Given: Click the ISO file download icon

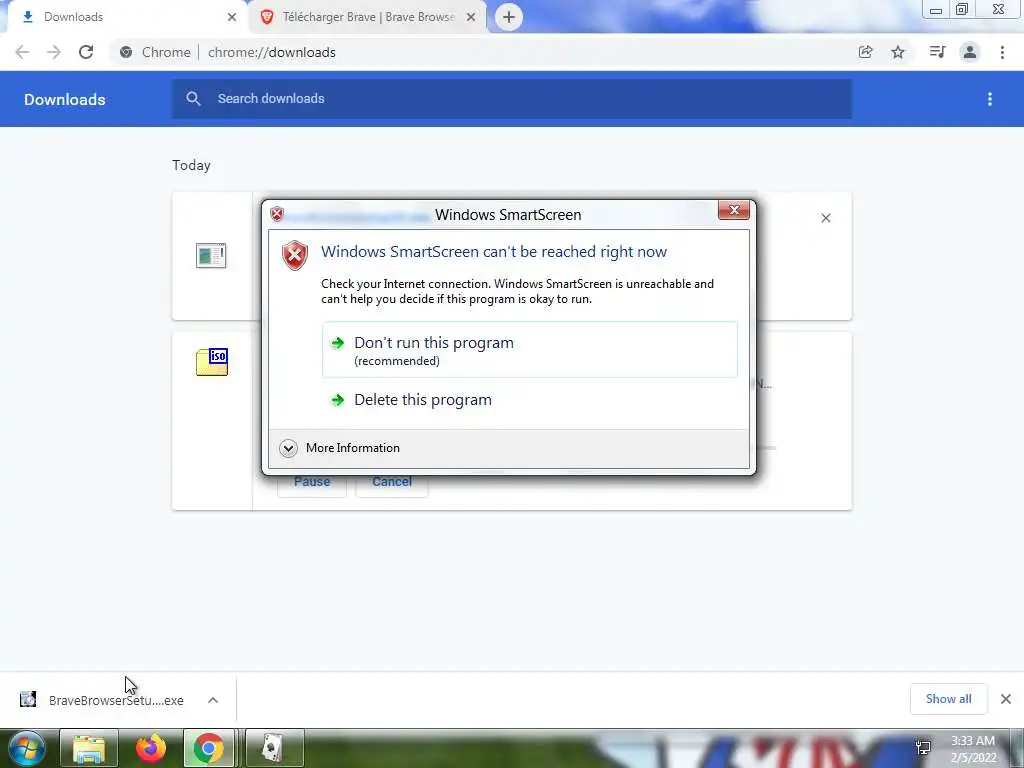Looking at the screenshot, I should [x=212, y=362].
